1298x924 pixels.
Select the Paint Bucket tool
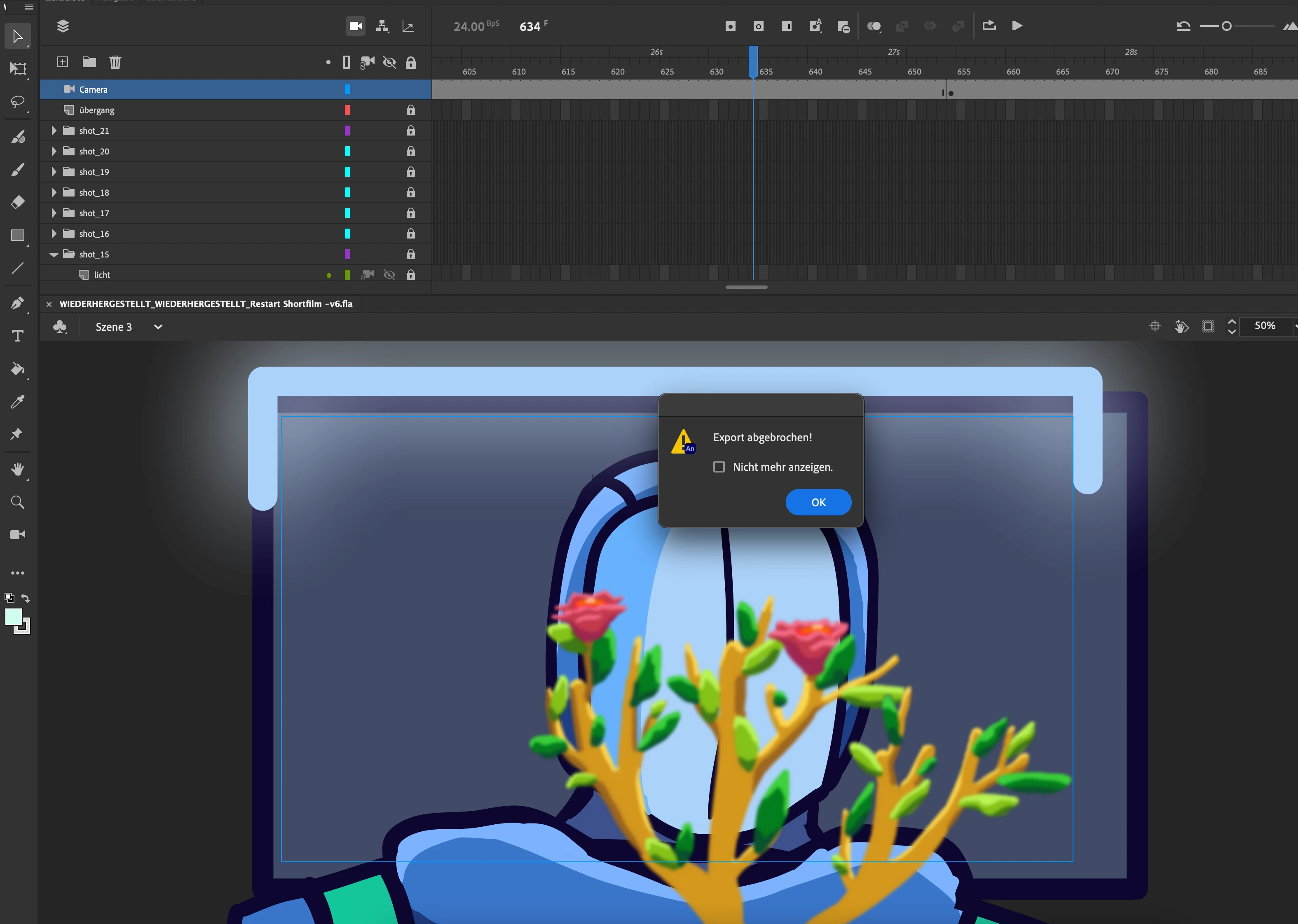click(x=18, y=369)
